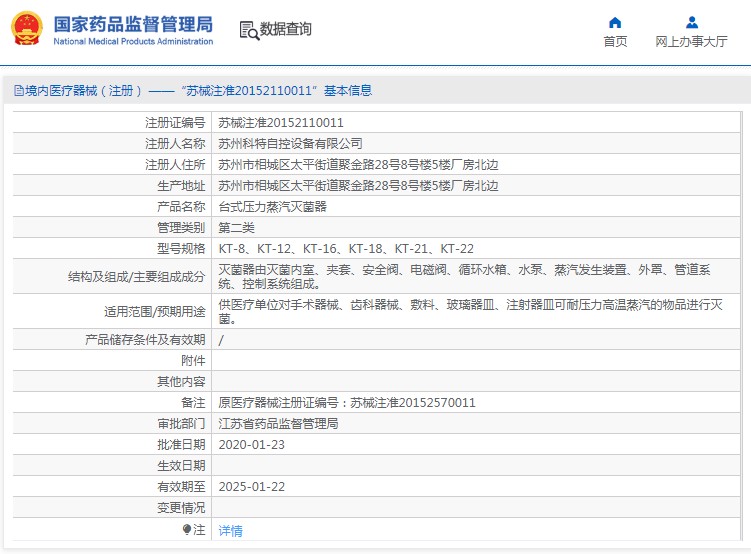Click the 注册证编号 row label

tap(175, 123)
